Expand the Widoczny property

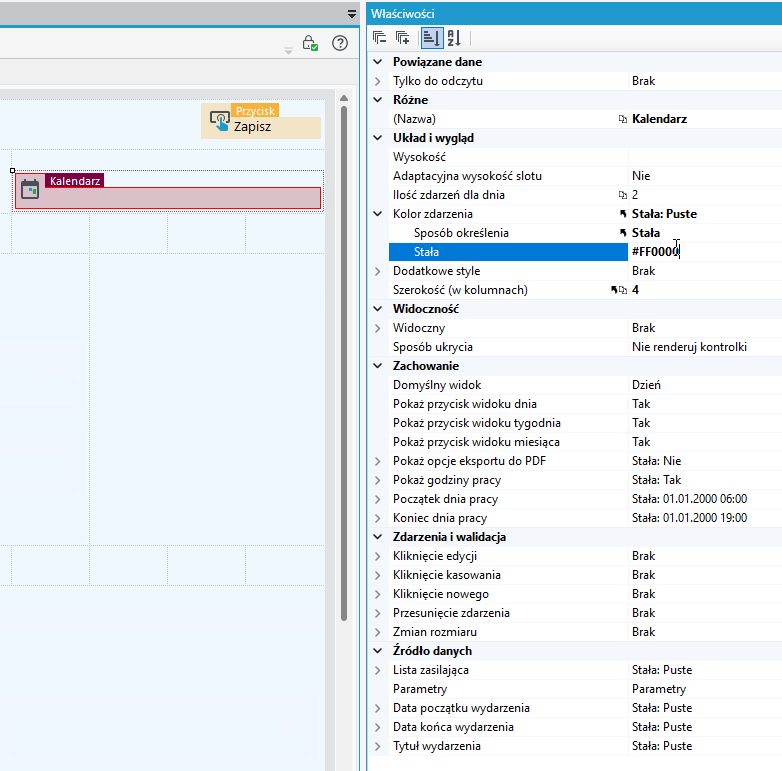pos(378,328)
